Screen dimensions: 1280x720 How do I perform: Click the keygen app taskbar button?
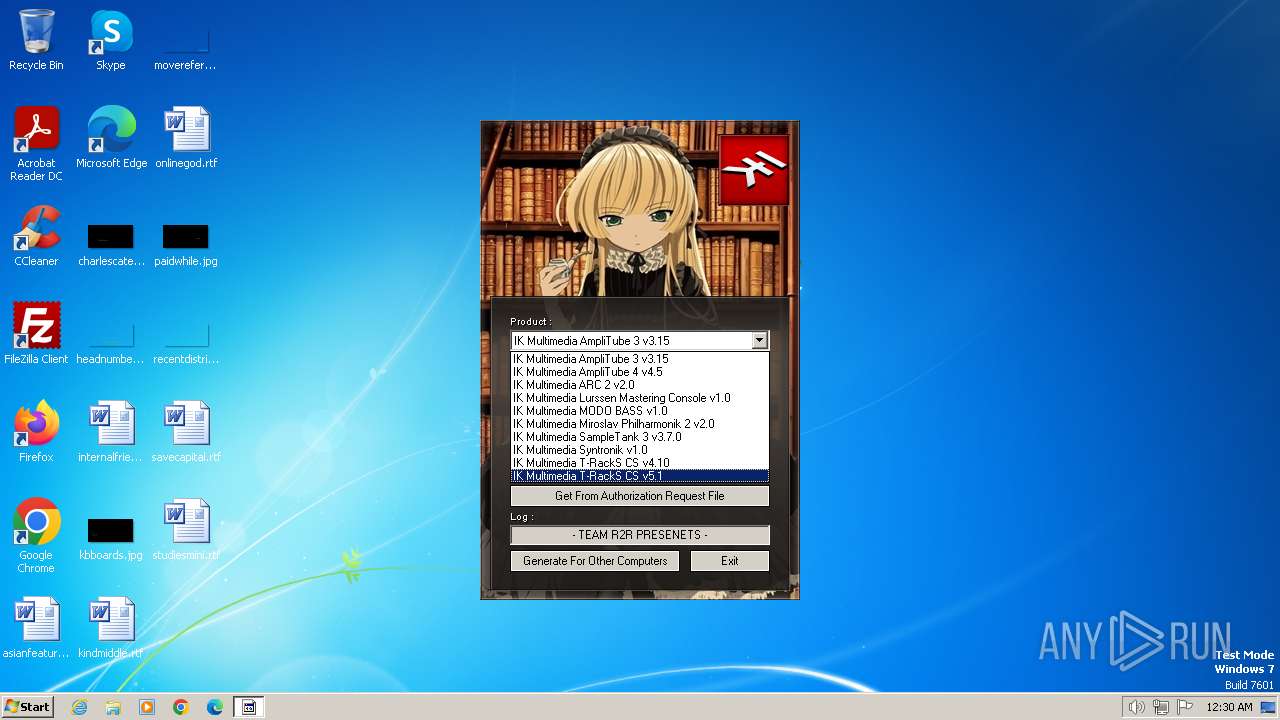tap(249, 707)
